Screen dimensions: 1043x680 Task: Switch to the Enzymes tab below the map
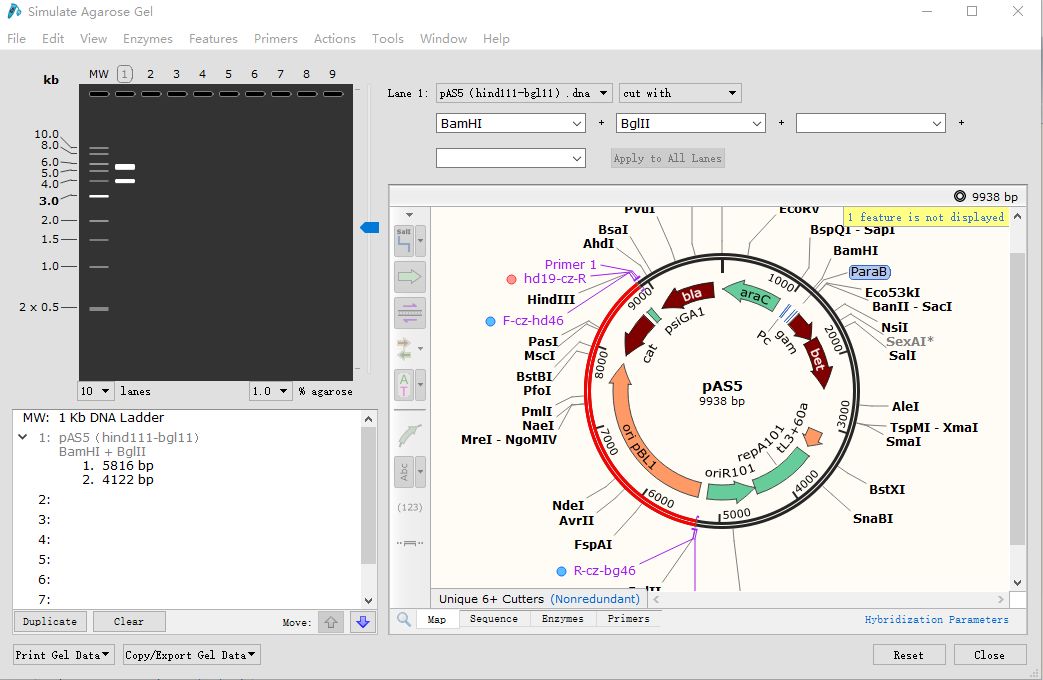tap(562, 619)
